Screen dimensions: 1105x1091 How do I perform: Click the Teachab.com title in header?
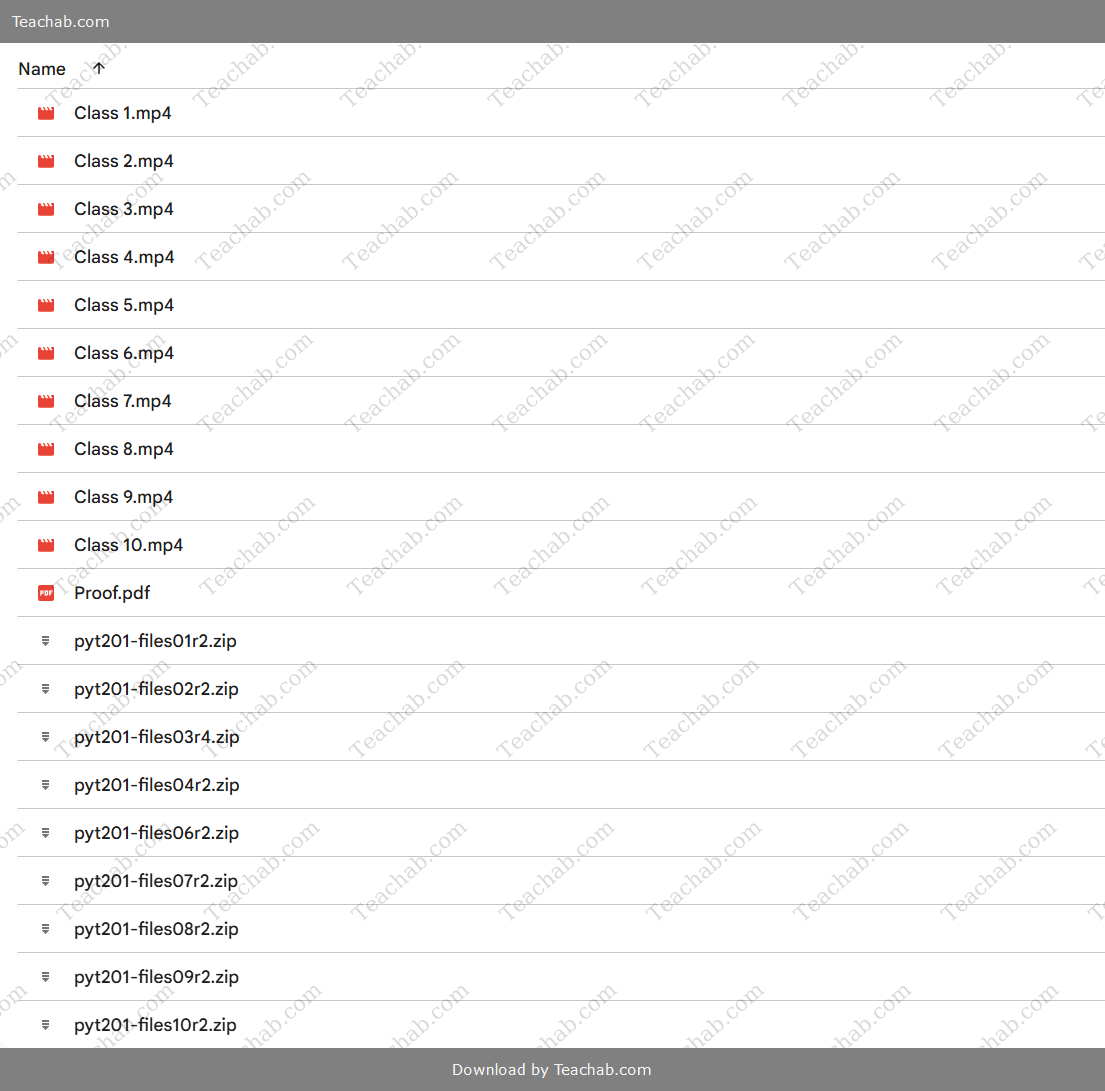(x=61, y=21)
